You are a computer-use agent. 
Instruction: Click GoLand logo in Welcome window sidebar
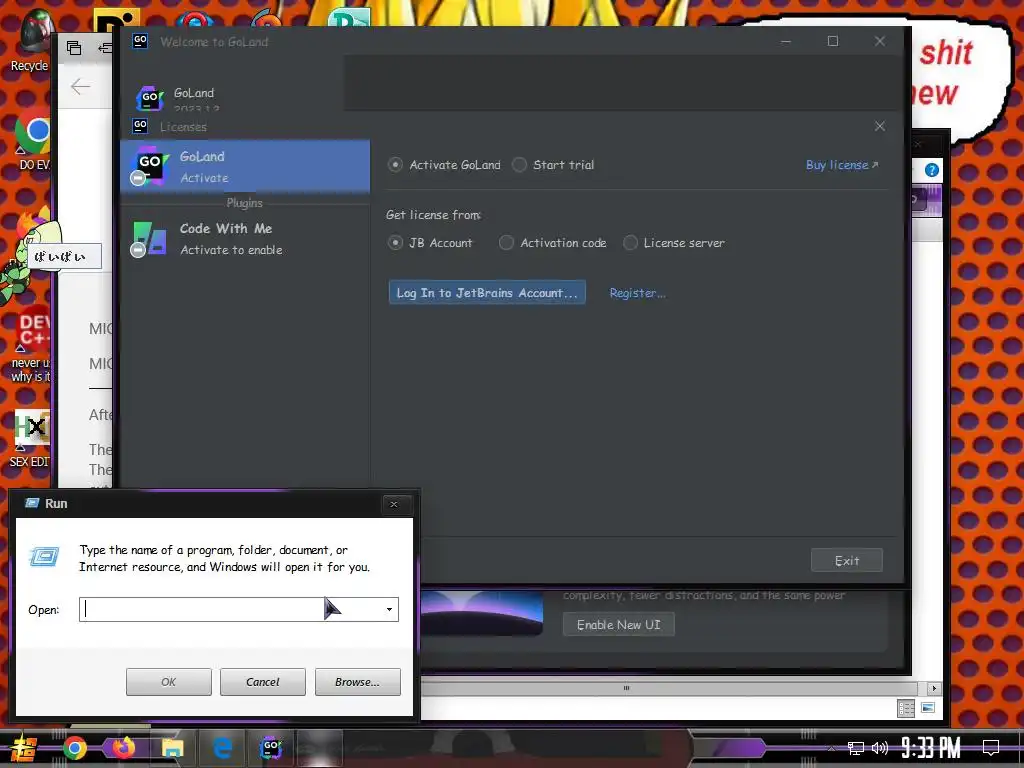(x=150, y=99)
